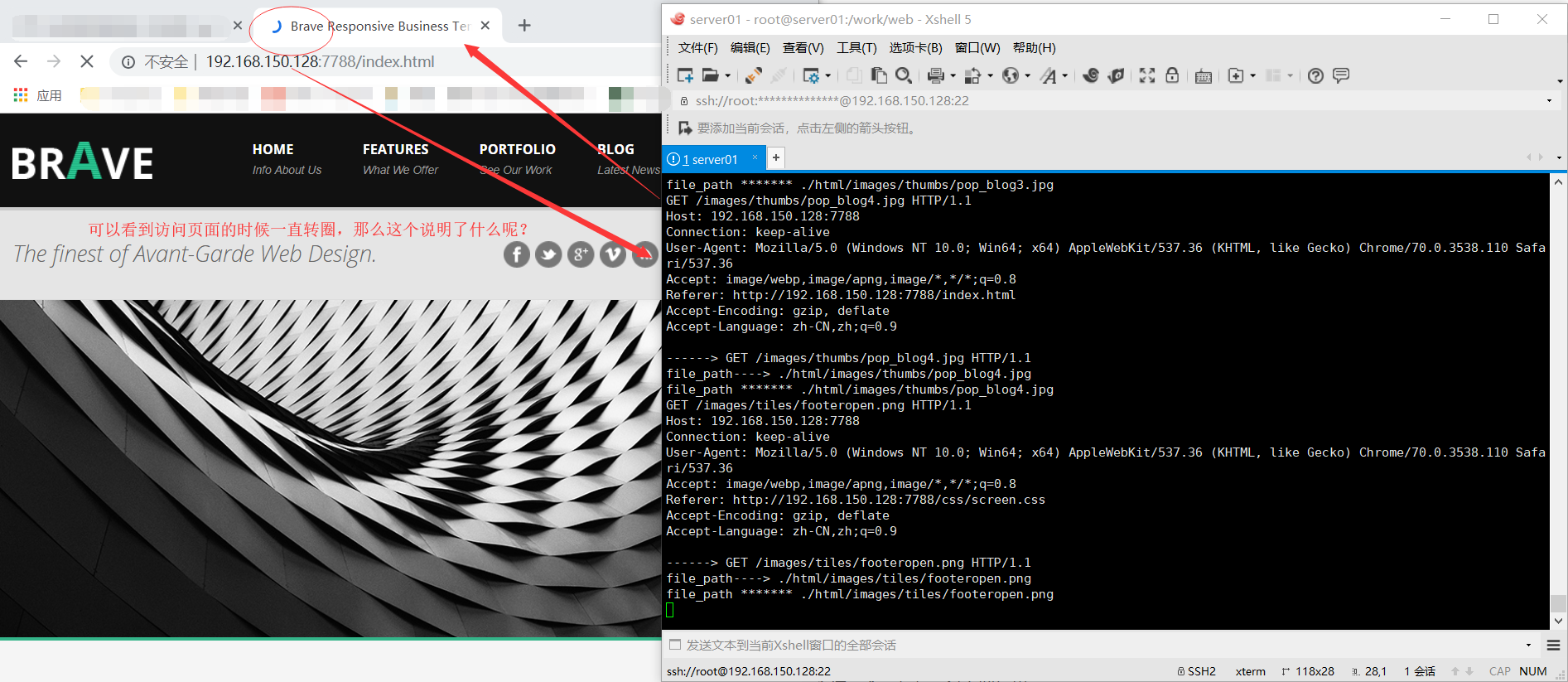Image resolution: width=1568 pixels, height=682 pixels.
Task: Stop page loading in browser
Action: [87, 61]
